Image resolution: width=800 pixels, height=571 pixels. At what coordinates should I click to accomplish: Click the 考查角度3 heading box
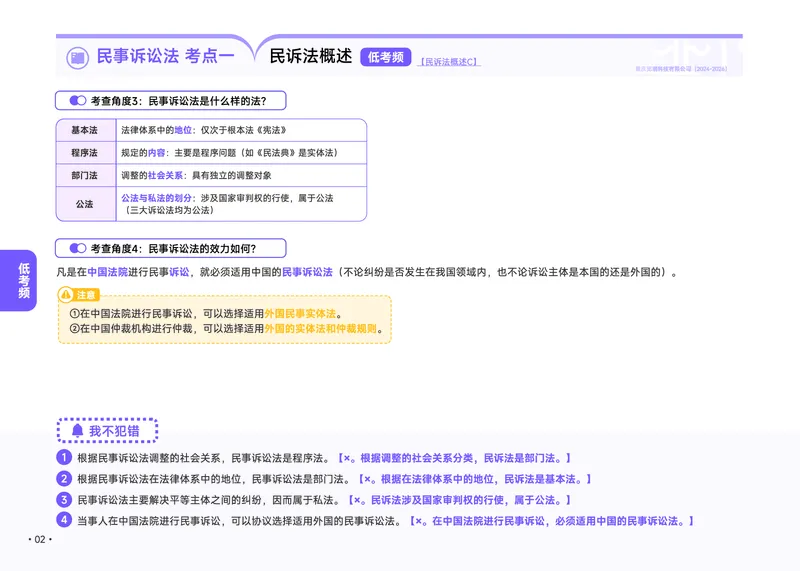[x=170, y=101]
